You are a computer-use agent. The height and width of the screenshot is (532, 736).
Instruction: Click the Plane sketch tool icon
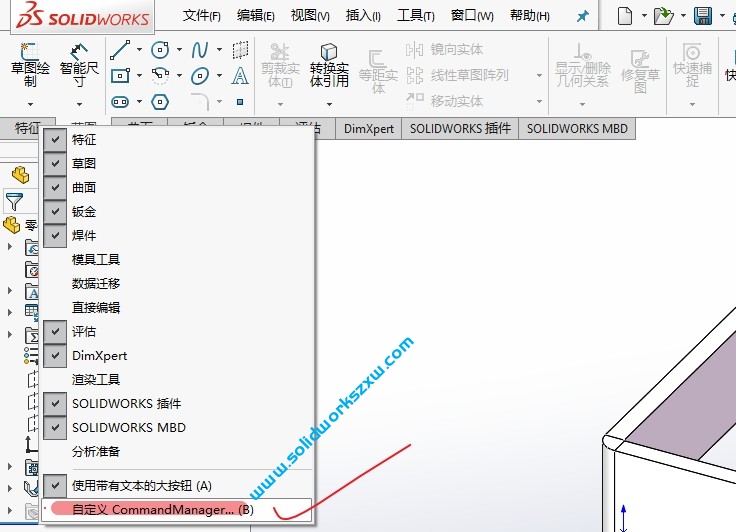coord(240,49)
